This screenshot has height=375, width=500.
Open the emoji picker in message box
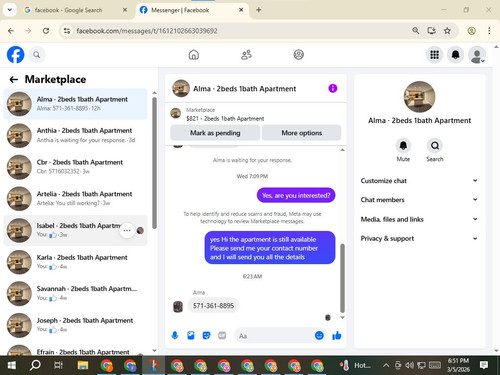coord(319,335)
